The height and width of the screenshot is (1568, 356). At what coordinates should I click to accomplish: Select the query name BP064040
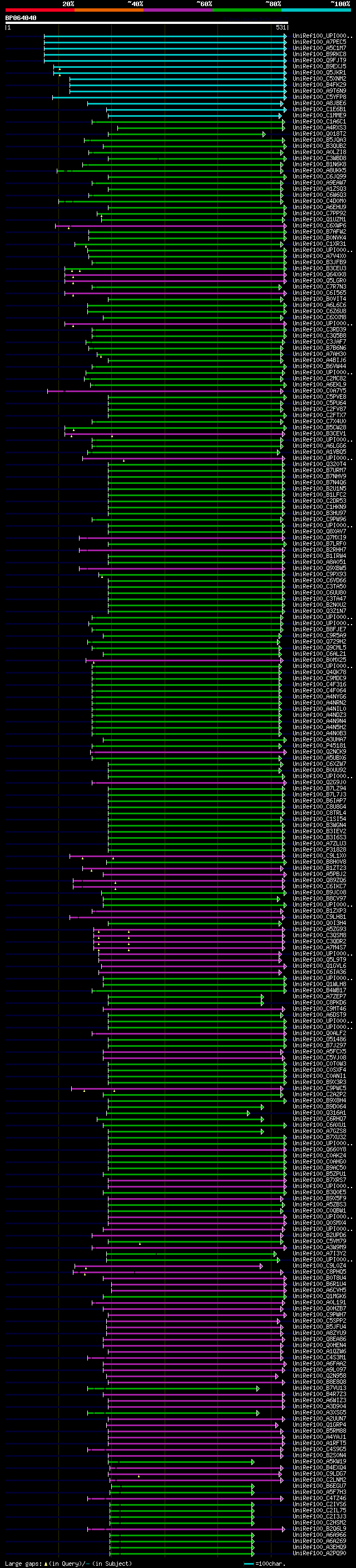click(x=21, y=18)
